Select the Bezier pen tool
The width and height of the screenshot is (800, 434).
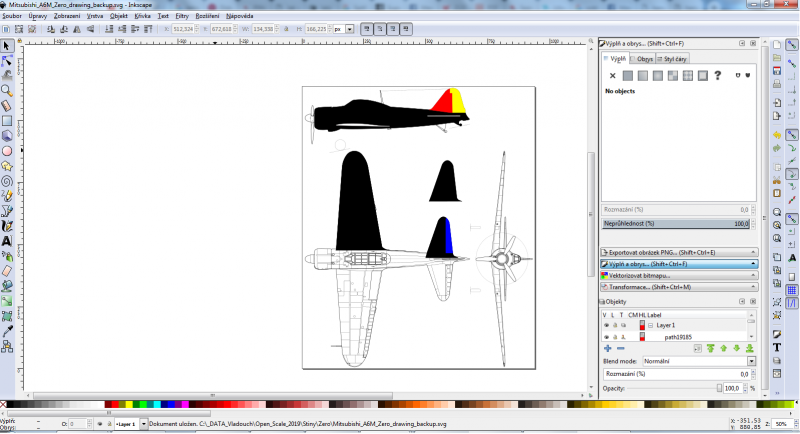pyautogui.click(x=7, y=211)
